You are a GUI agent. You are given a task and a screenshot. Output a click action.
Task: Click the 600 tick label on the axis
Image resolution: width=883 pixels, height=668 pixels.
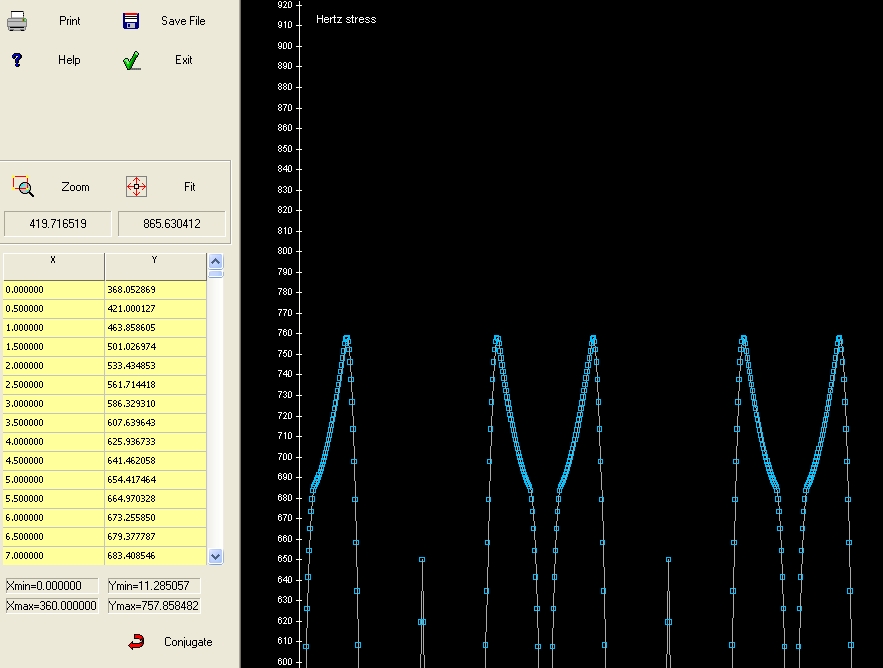[285, 662]
